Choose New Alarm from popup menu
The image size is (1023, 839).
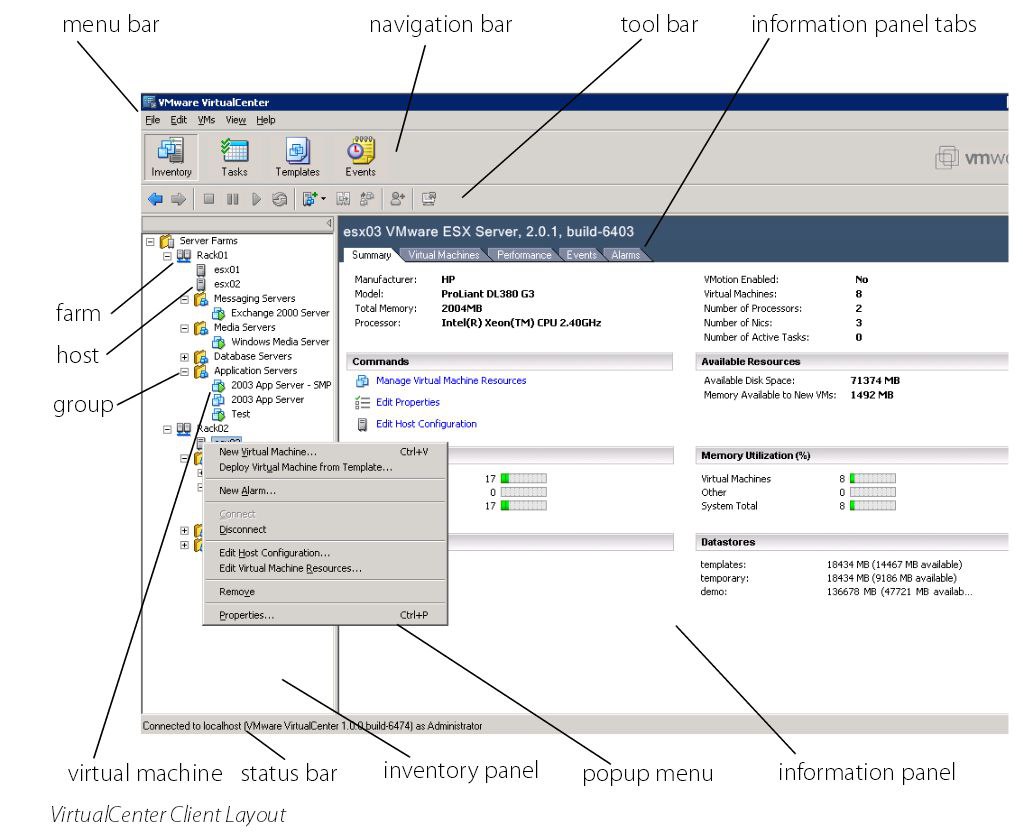(324, 491)
